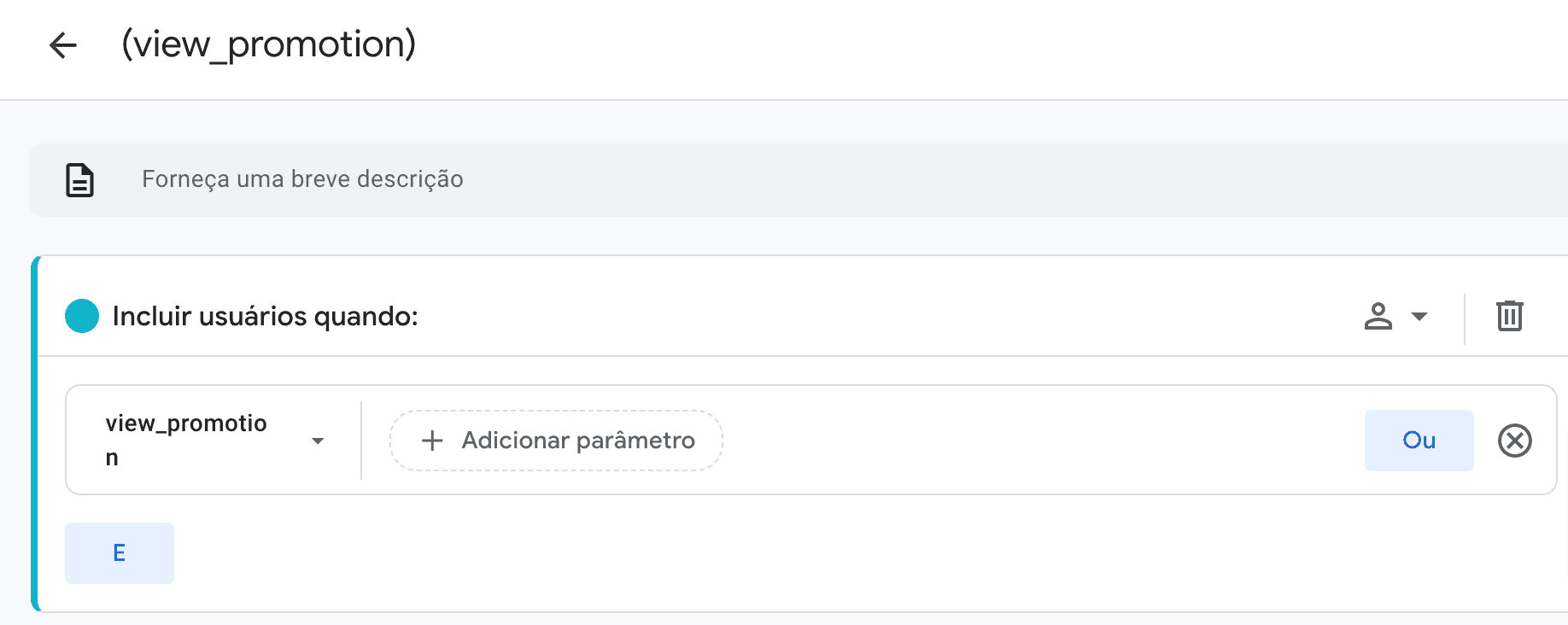Select the view_promotion event name selector
This screenshot has width=1568, height=625.
188,440
